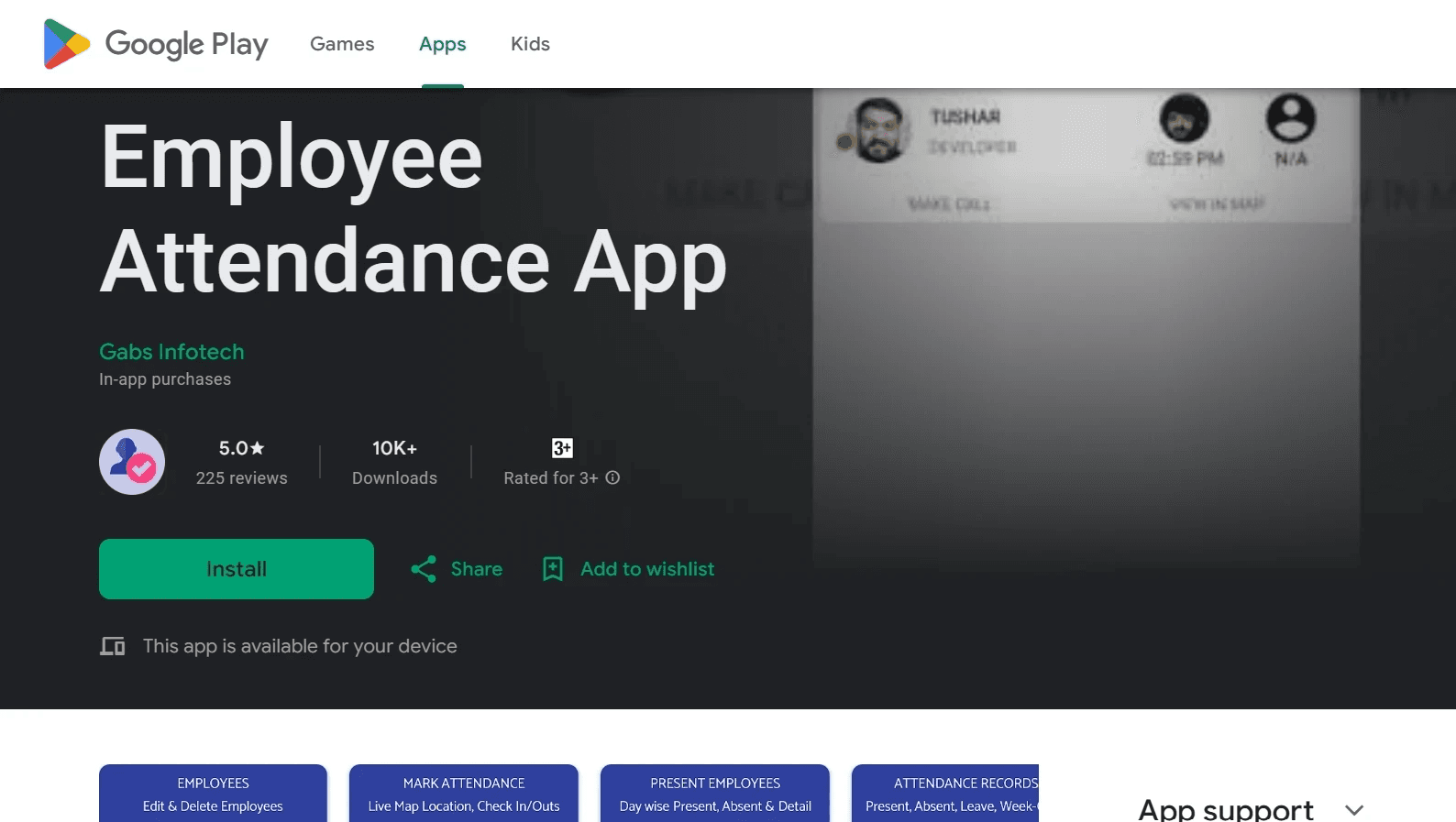Screen dimensions: 1456x822
Task: Open Rated for 3+ info icon
Action: [612, 477]
